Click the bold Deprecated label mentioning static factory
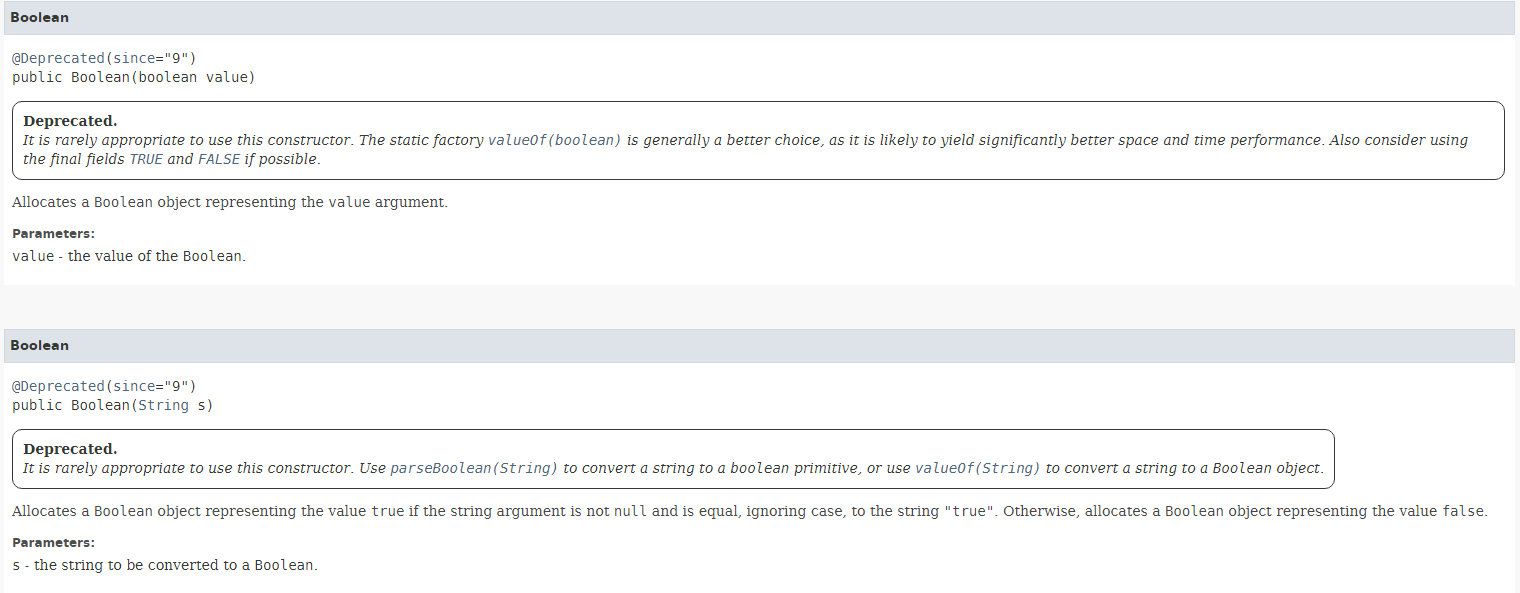This screenshot has width=1520, height=593. (70, 121)
